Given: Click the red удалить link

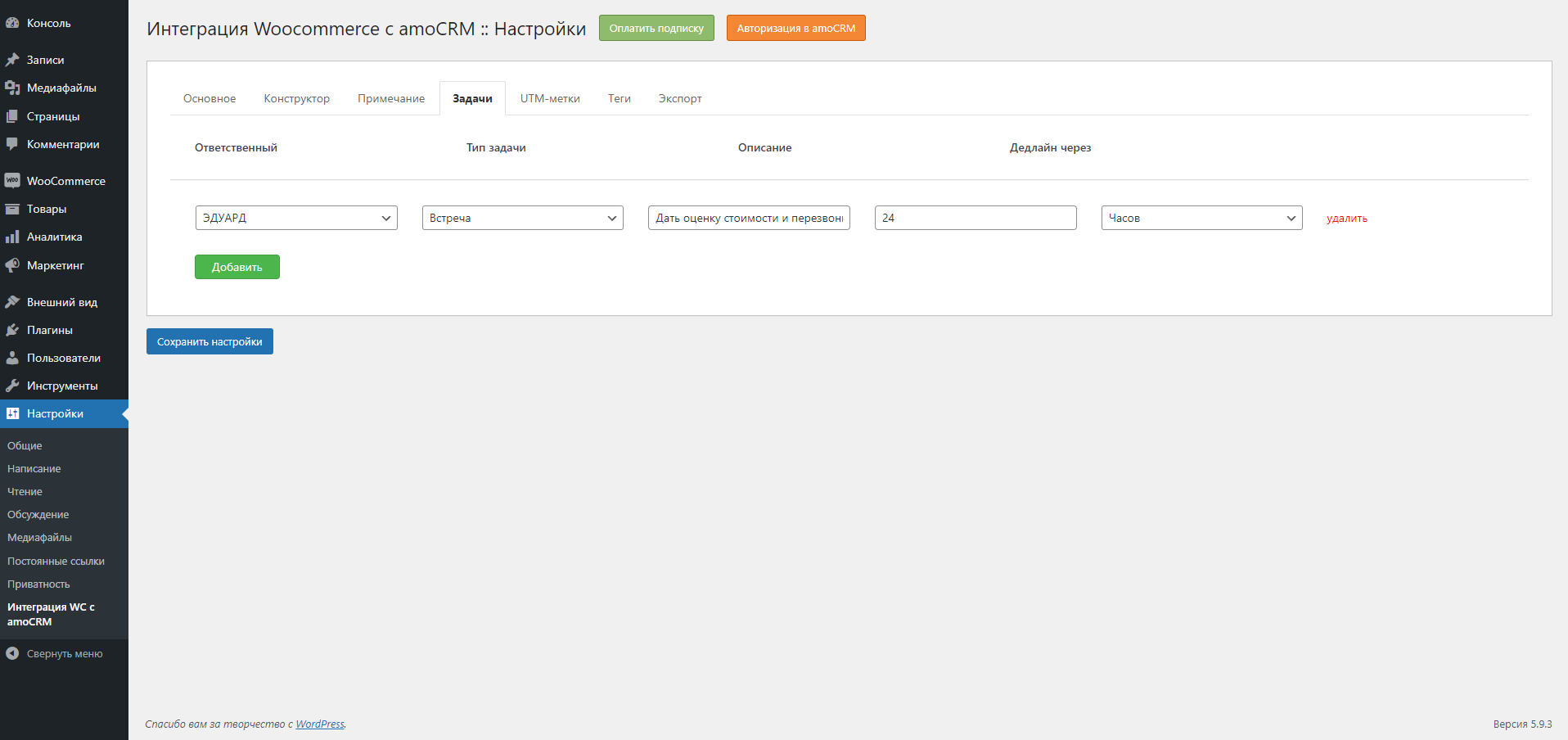Looking at the screenshot, I should (x=1346, y=218).
